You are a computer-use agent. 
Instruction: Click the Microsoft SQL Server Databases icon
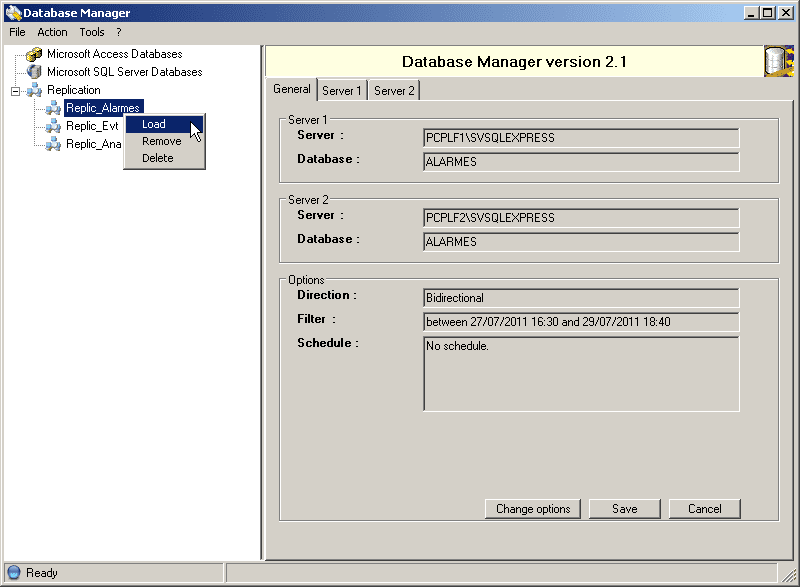click(35, 72)
